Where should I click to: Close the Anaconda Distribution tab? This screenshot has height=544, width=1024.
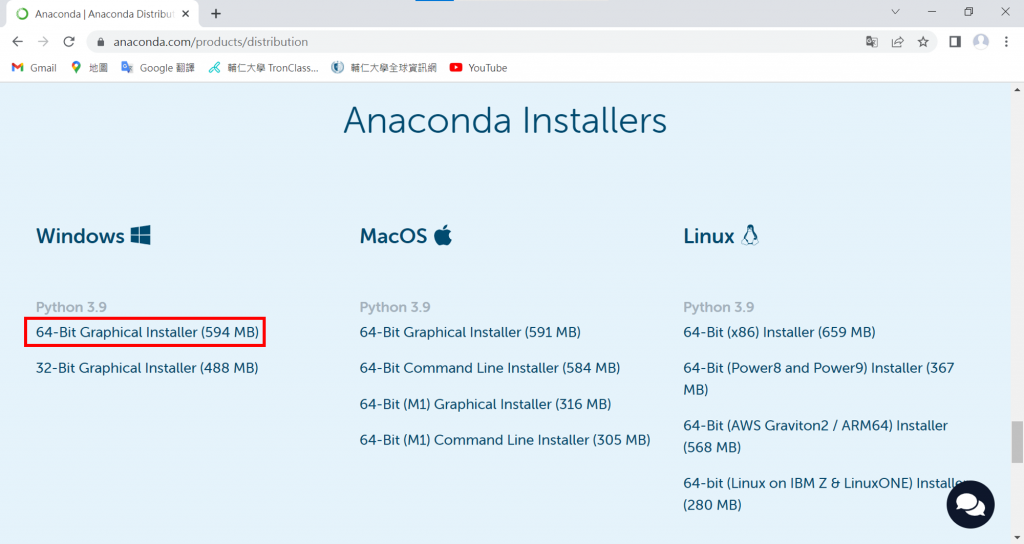tap(185, 14)
